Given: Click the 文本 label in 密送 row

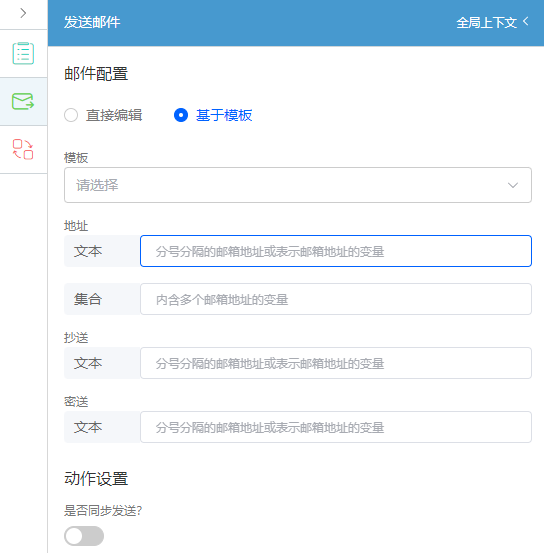Looking at the screenshot, I should tap(88, 427).
